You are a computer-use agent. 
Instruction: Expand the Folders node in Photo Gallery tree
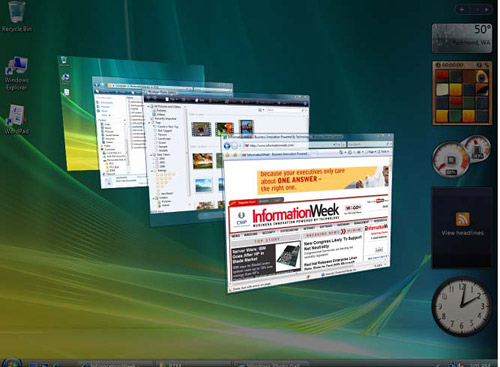pyautogui.click(x=154, y=198)
